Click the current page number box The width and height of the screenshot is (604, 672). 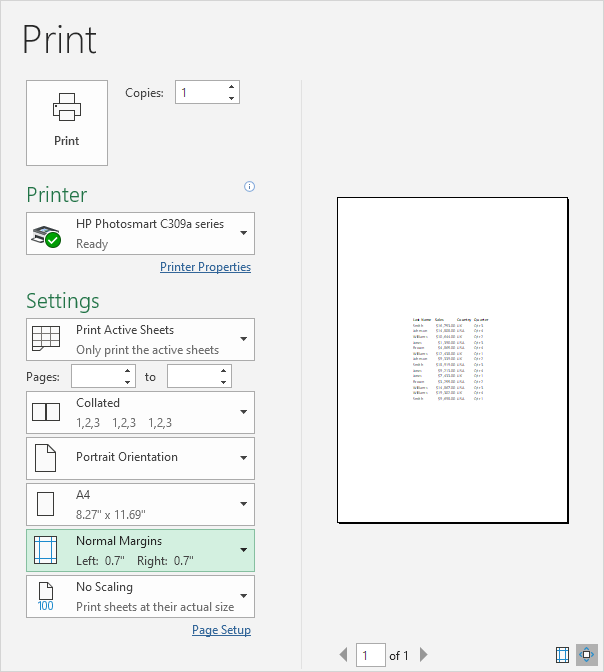(370, 655)
